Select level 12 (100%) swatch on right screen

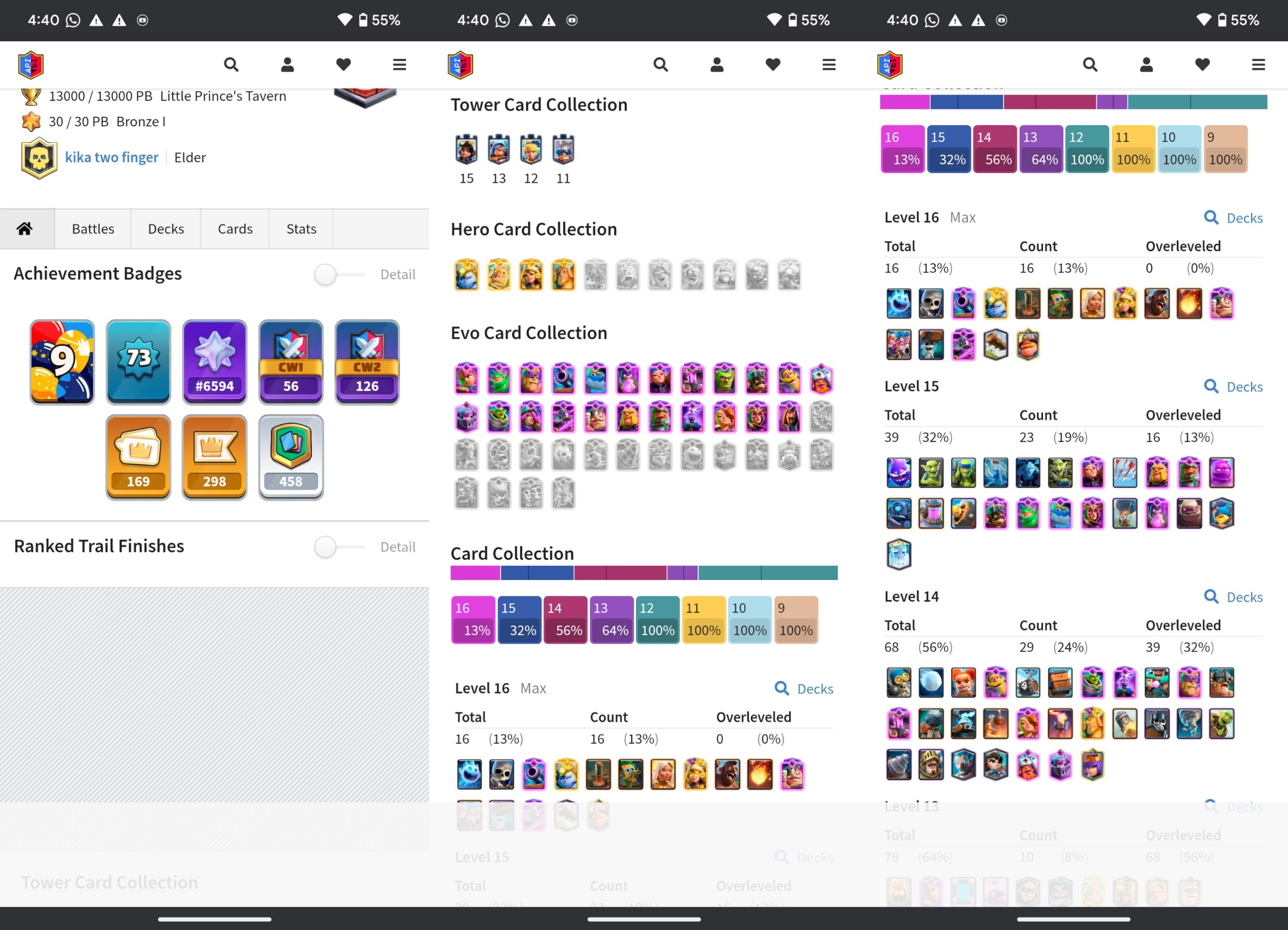(x=1087, y=149)
